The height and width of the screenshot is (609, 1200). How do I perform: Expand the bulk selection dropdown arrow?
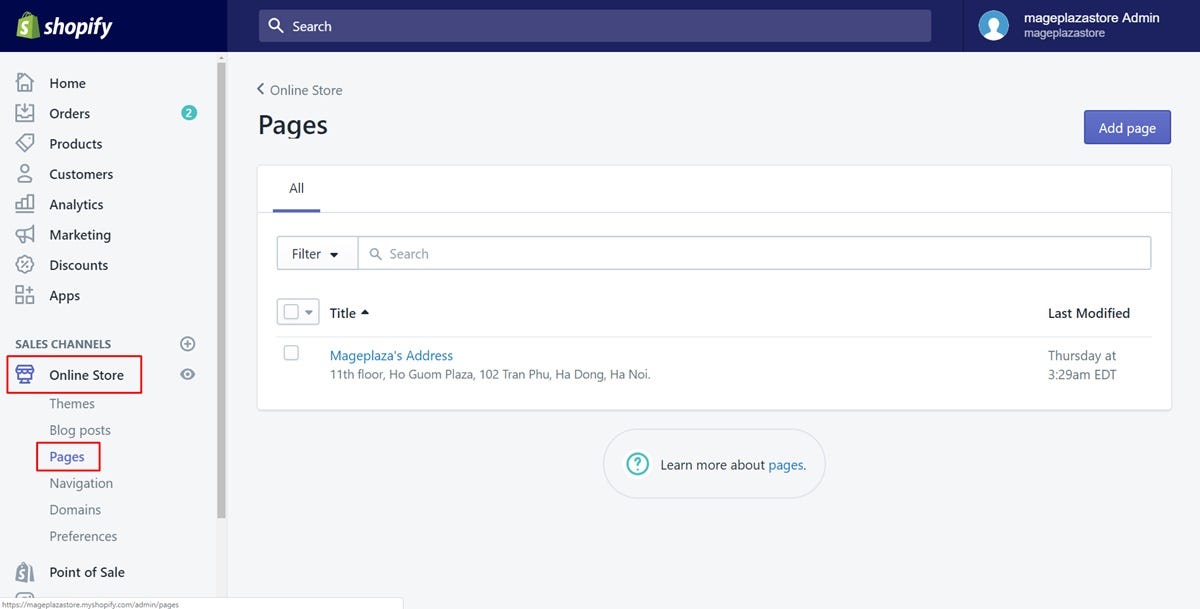pos(307,311)
